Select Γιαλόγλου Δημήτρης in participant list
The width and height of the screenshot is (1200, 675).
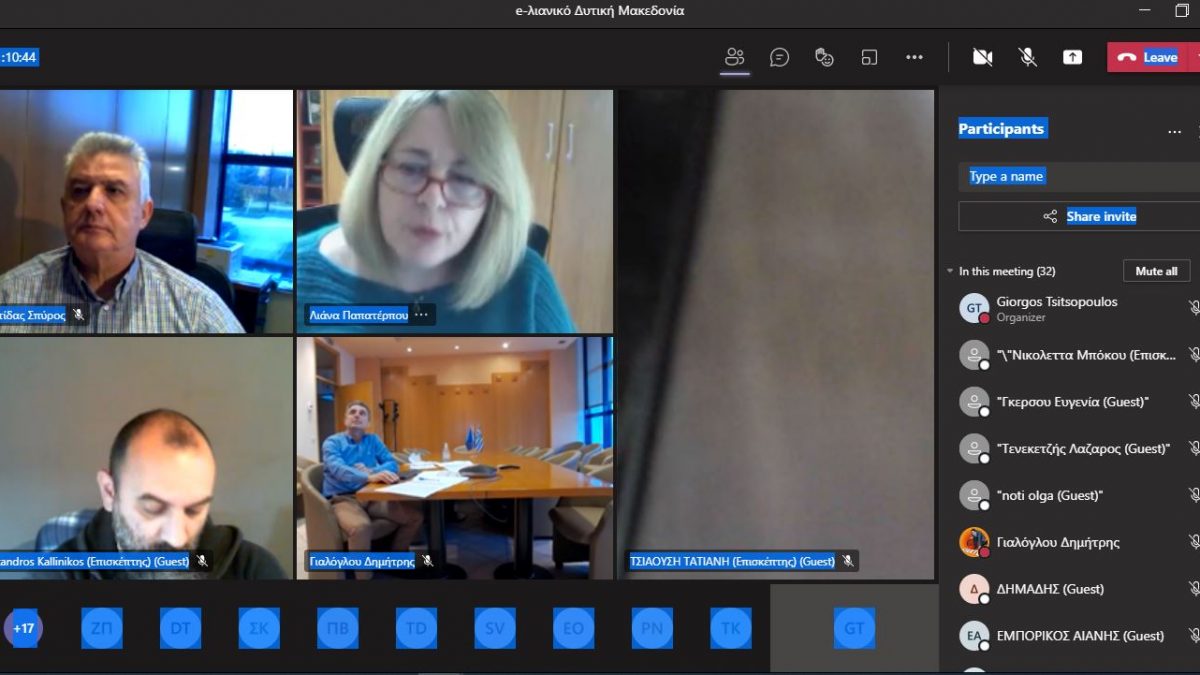coord(1057,542)
